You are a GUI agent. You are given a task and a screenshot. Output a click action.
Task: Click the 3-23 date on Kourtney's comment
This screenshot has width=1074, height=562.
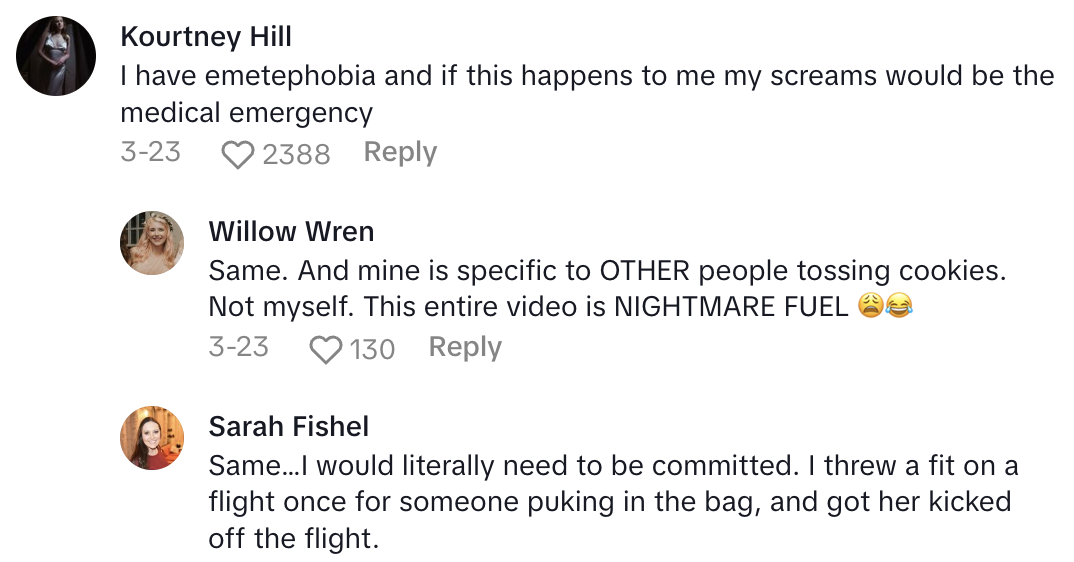150,152
